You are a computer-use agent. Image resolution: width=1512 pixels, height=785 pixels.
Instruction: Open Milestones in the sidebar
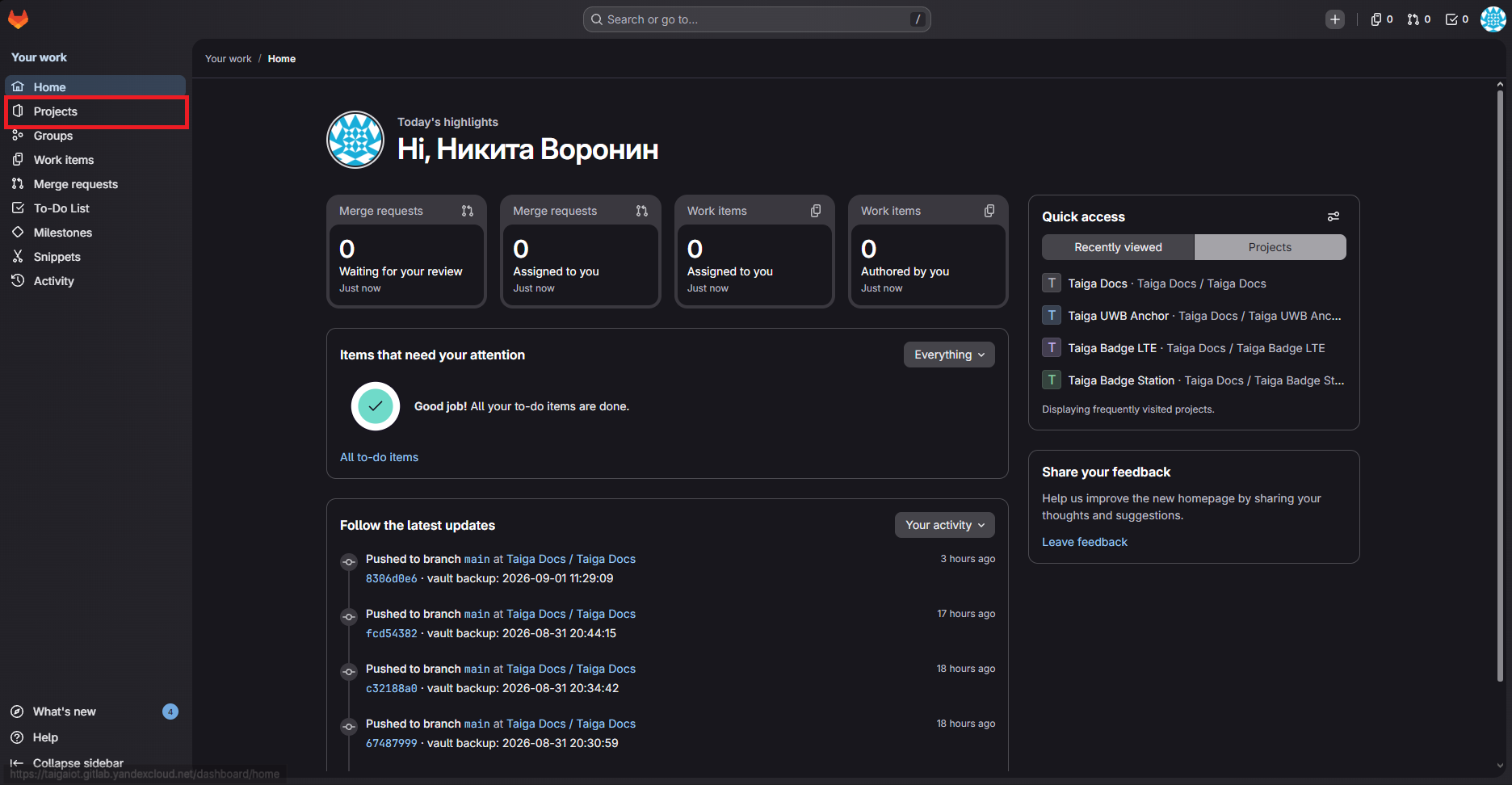[x=95, y=233]
